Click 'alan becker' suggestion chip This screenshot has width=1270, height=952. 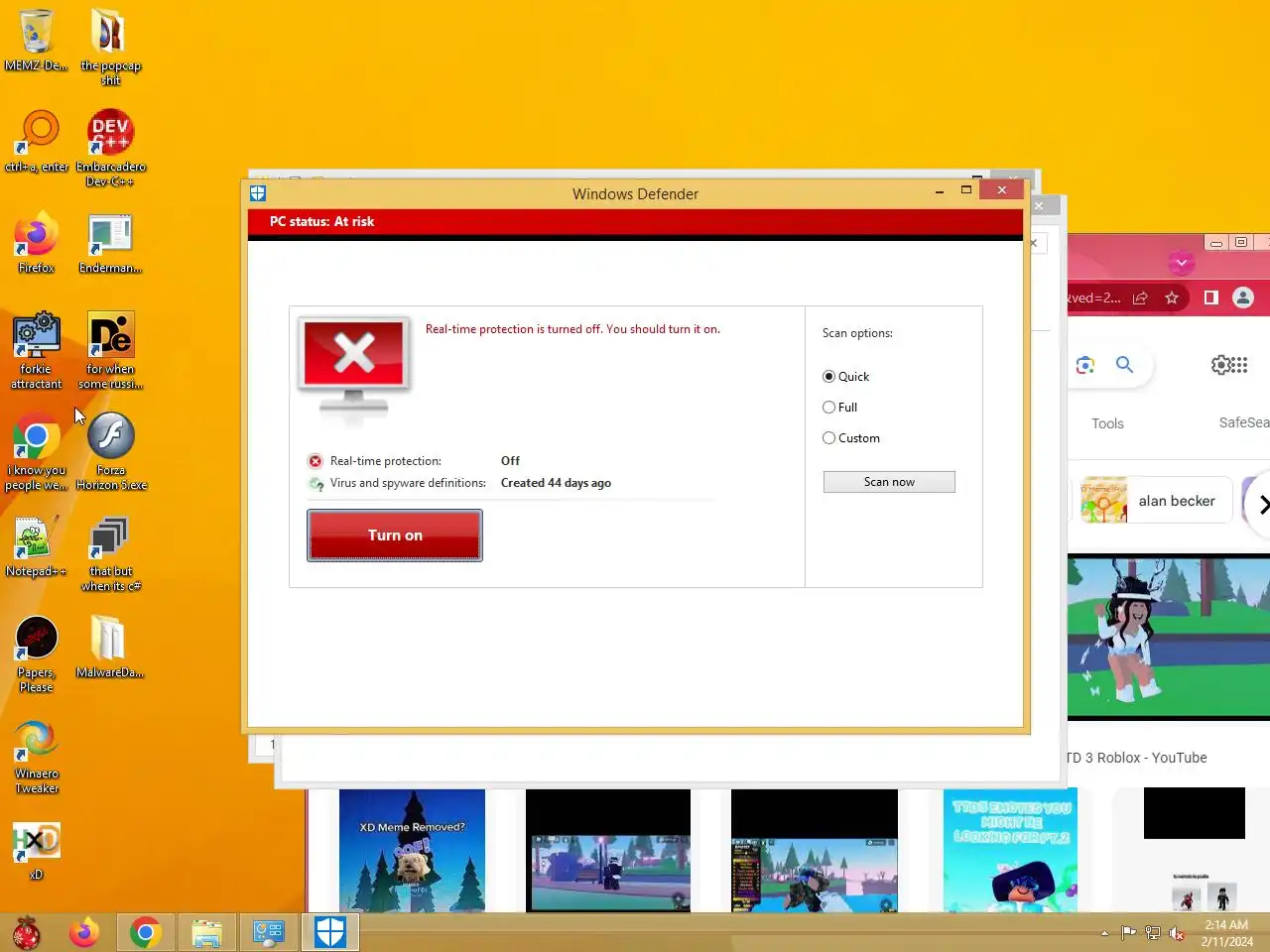tap(1156, 501)
